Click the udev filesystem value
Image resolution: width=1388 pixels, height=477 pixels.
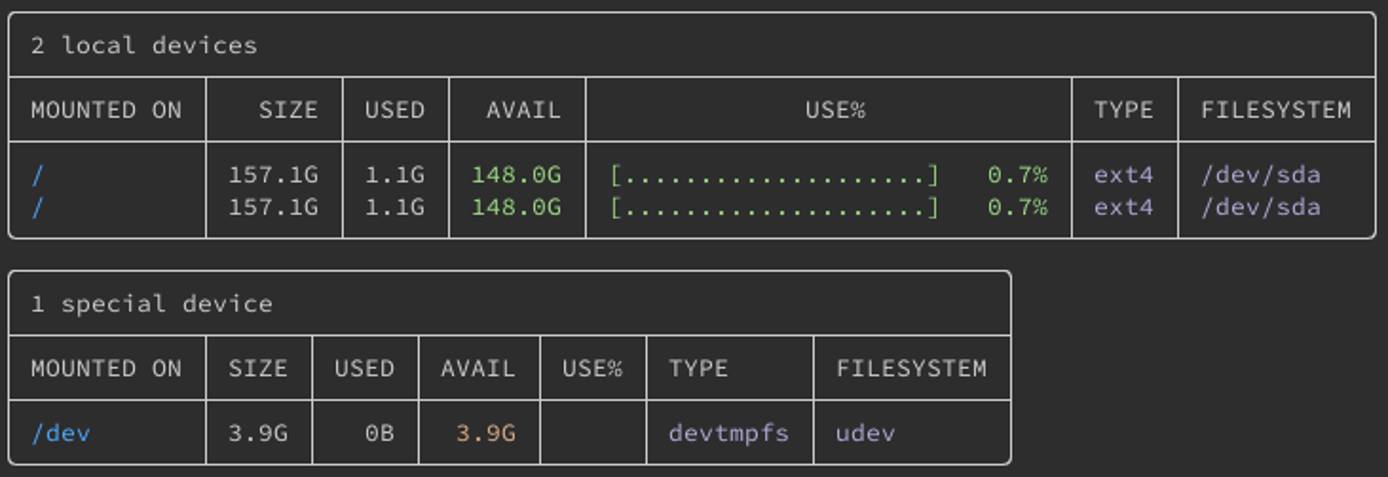point(865,433)
